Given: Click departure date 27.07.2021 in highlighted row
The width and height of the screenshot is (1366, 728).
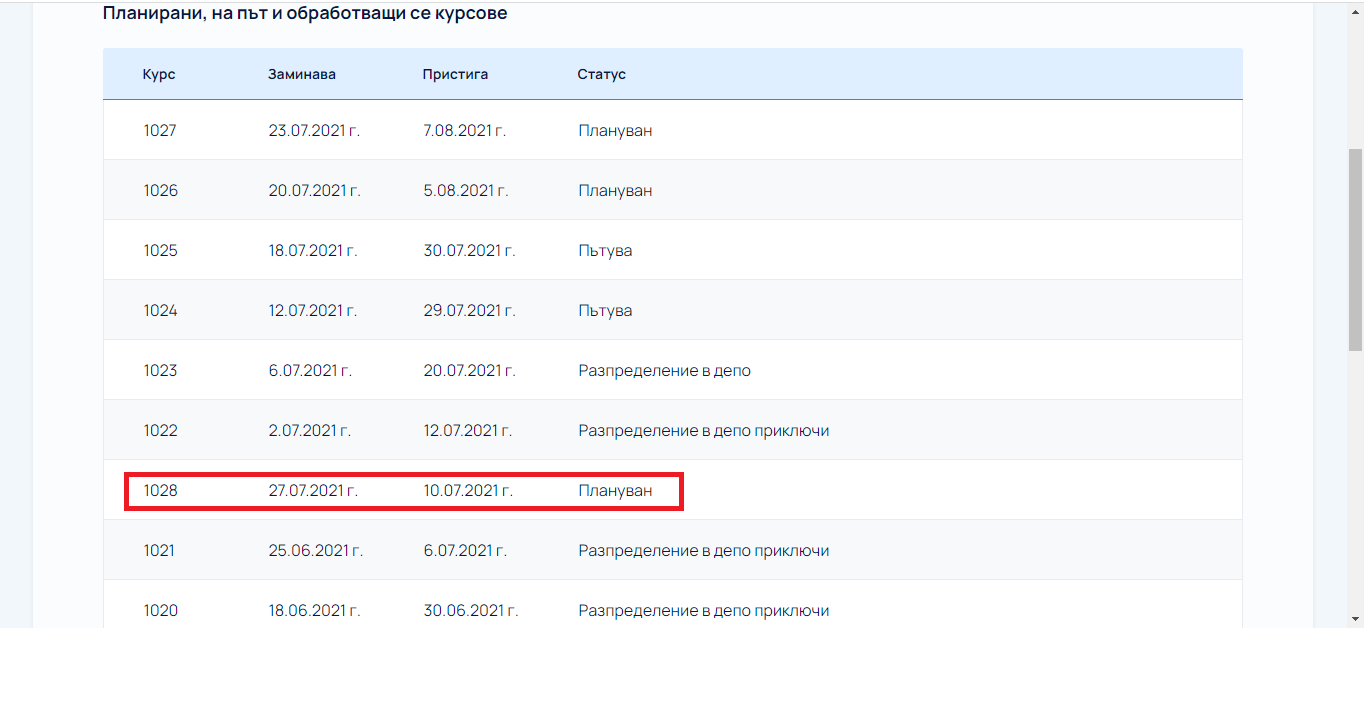Looking at the screenshot, I should click(313, 490).
